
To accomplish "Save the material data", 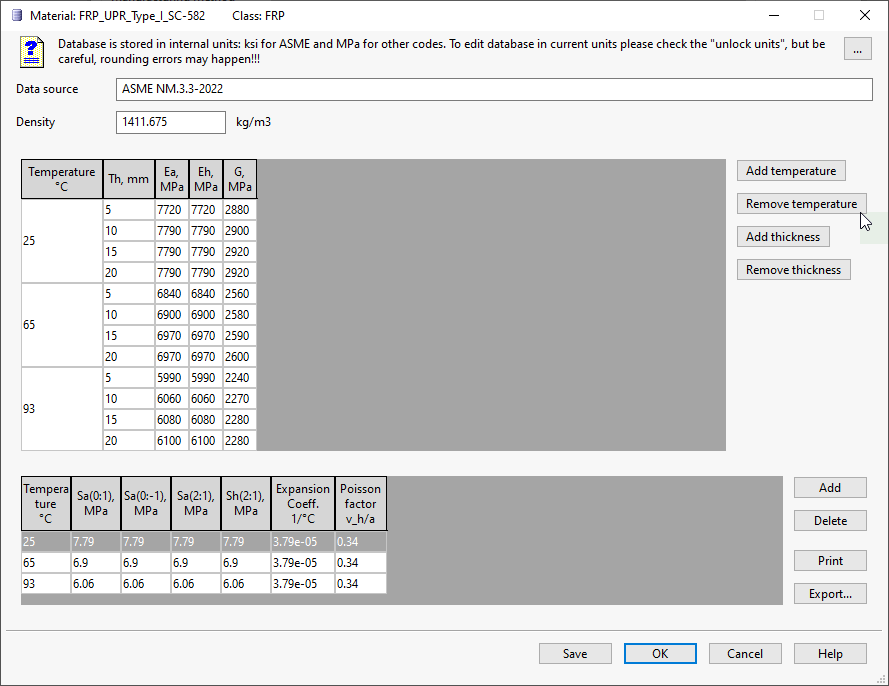I will 575,654.
